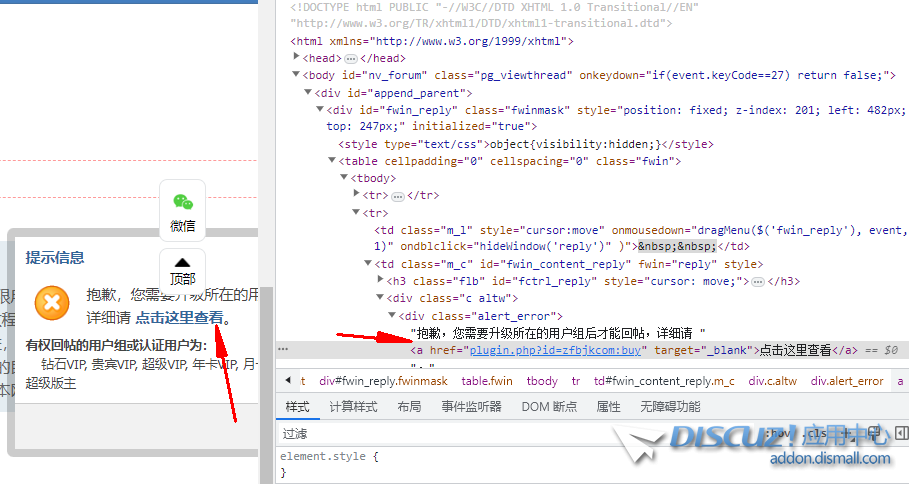The image size is (909, 484).
Task: Open the DOM 断点 tab
Action: point(549,407)
